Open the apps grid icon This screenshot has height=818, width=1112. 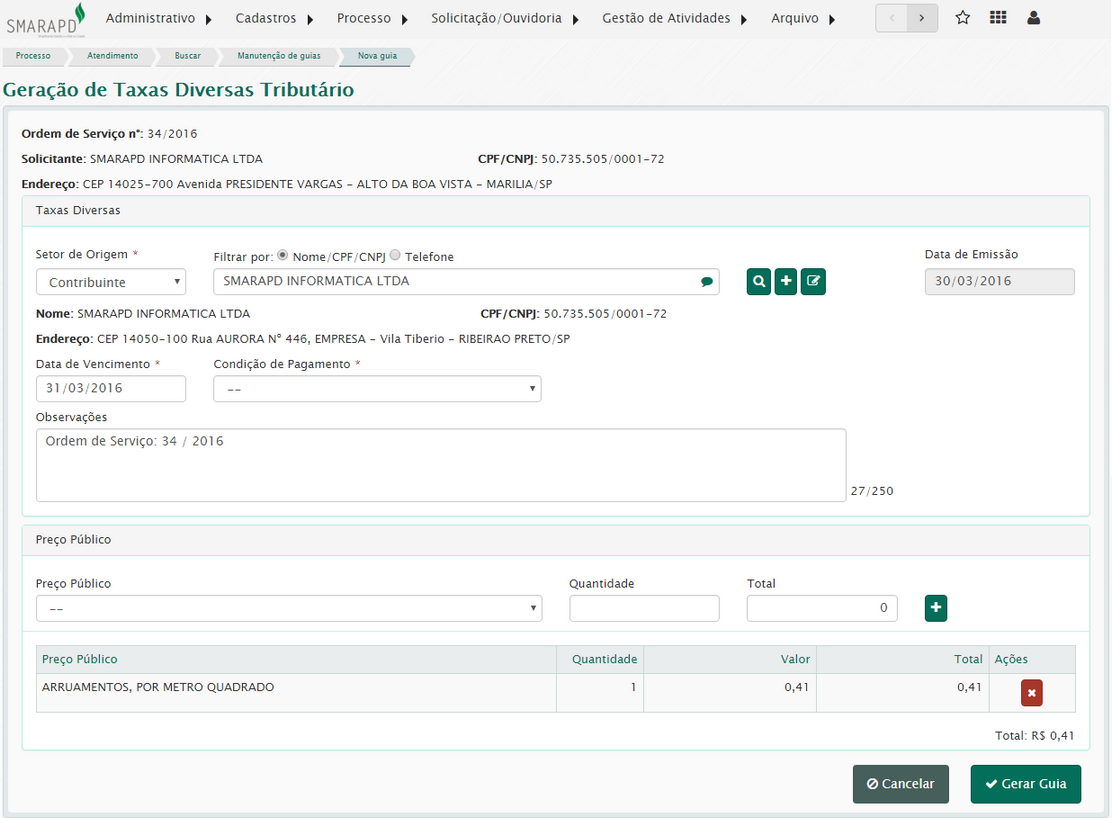pyautogui.click(x=998, y=18)
